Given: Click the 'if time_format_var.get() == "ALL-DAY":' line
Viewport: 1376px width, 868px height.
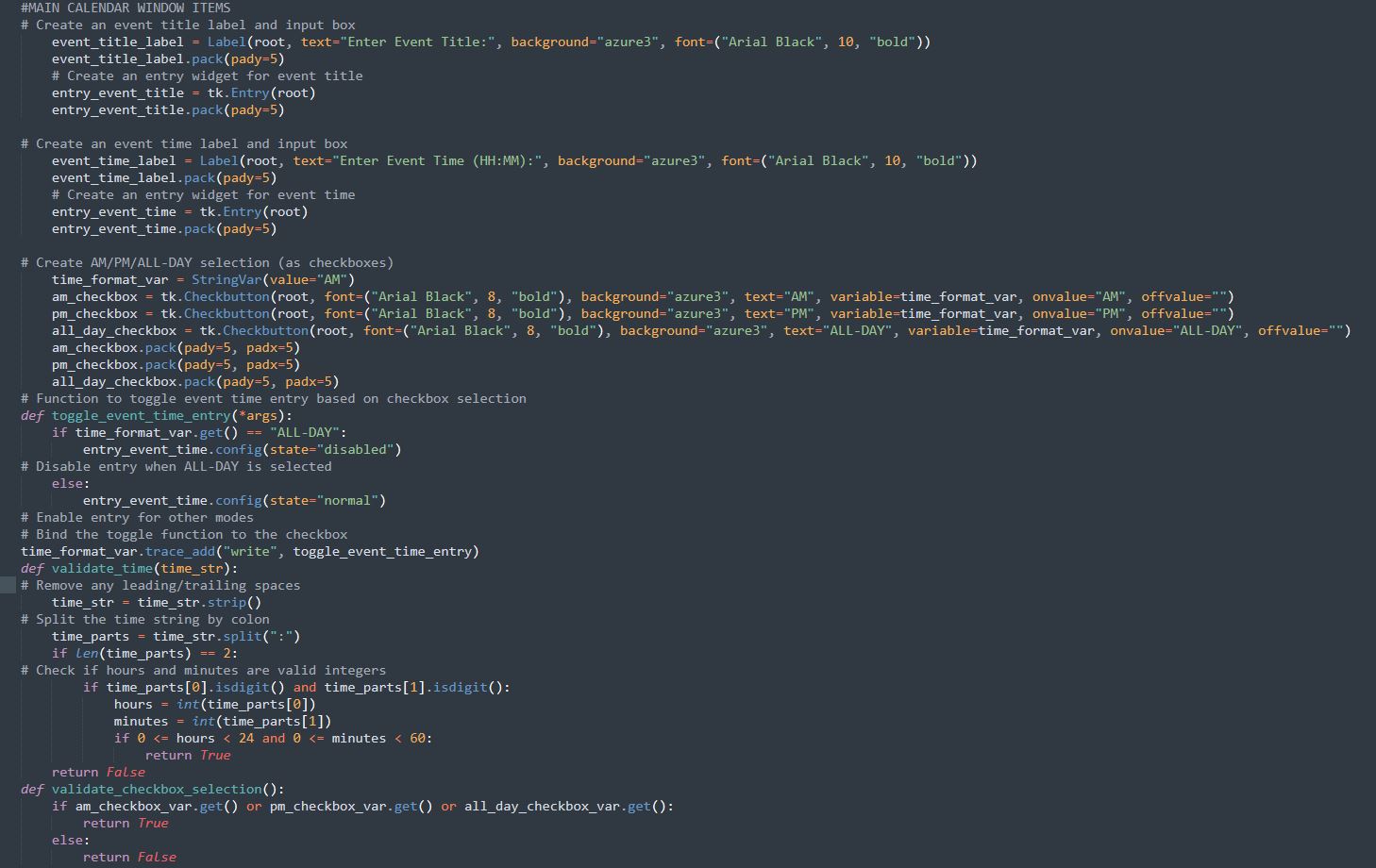Looking at the screenshot, I should point(199,432).
